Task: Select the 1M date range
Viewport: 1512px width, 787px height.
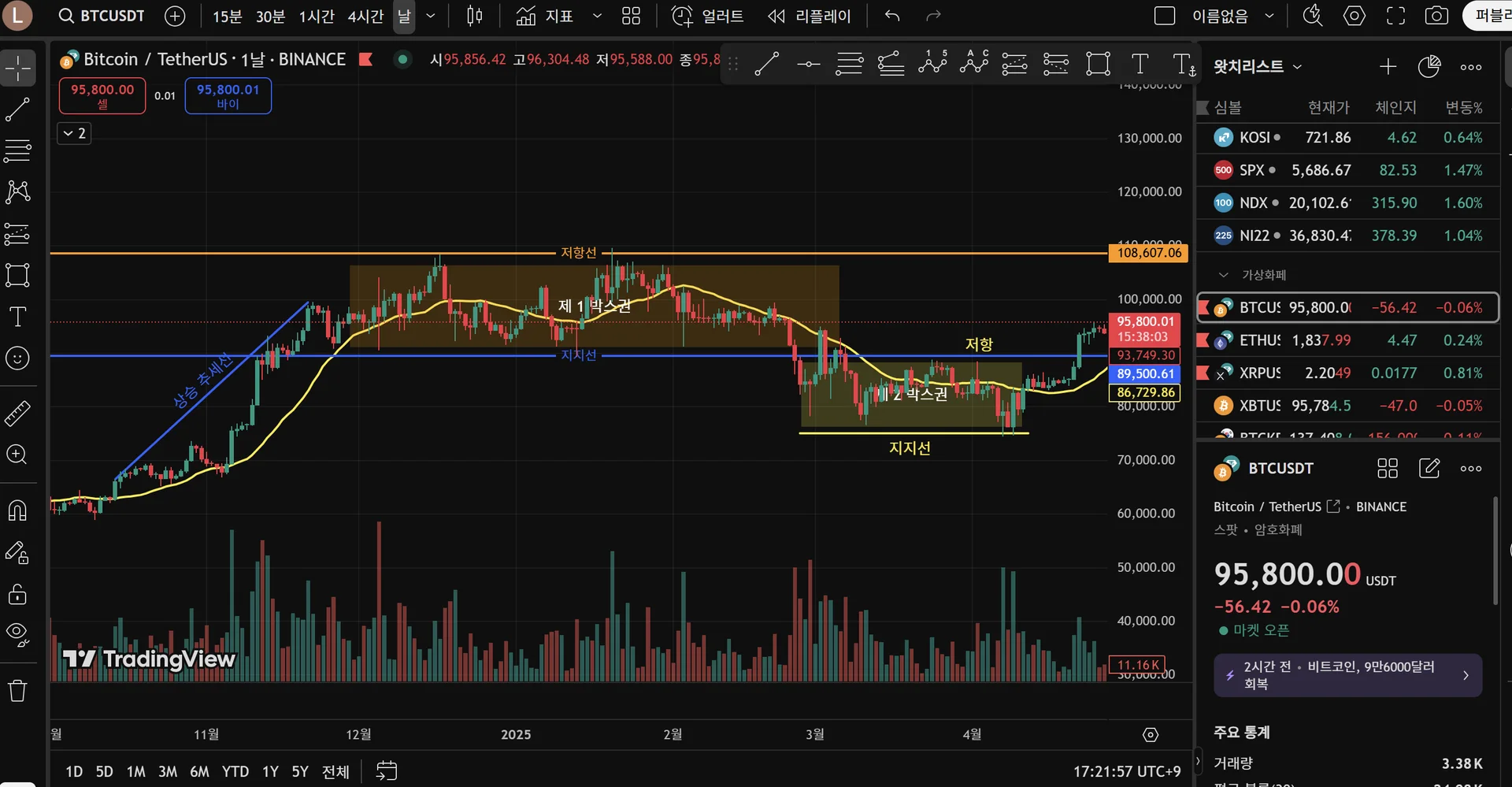Action: (135, 771)
